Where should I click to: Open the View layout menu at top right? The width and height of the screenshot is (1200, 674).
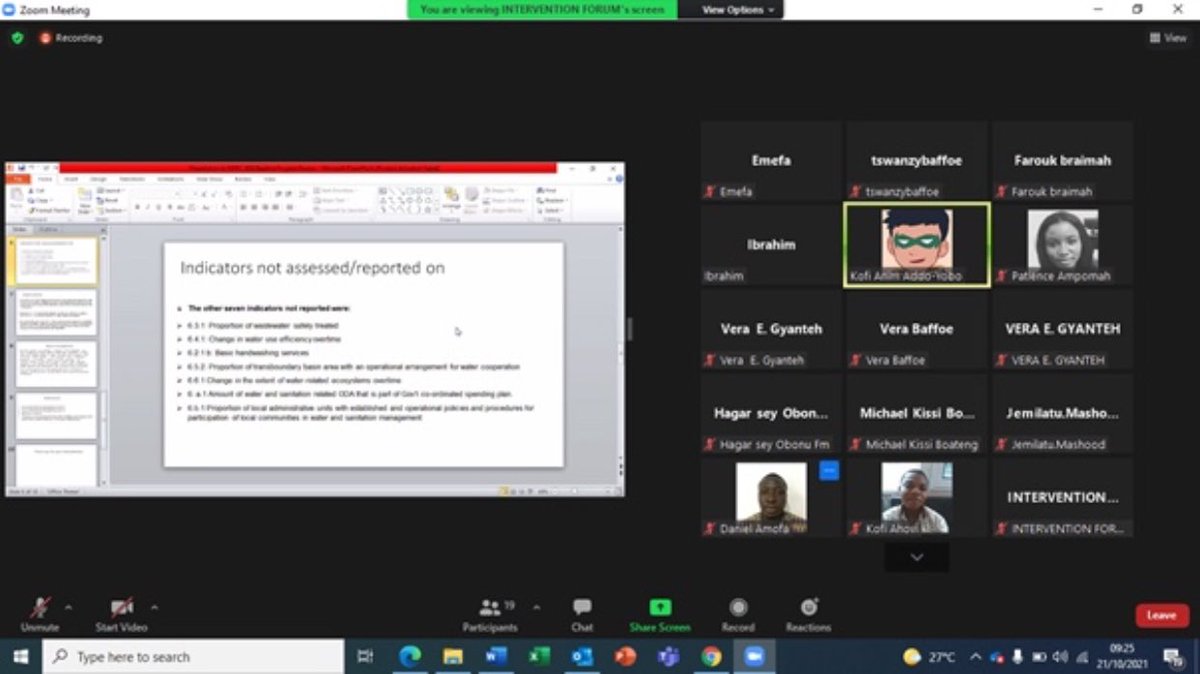pyautogui.click(x=1168, y=38)
